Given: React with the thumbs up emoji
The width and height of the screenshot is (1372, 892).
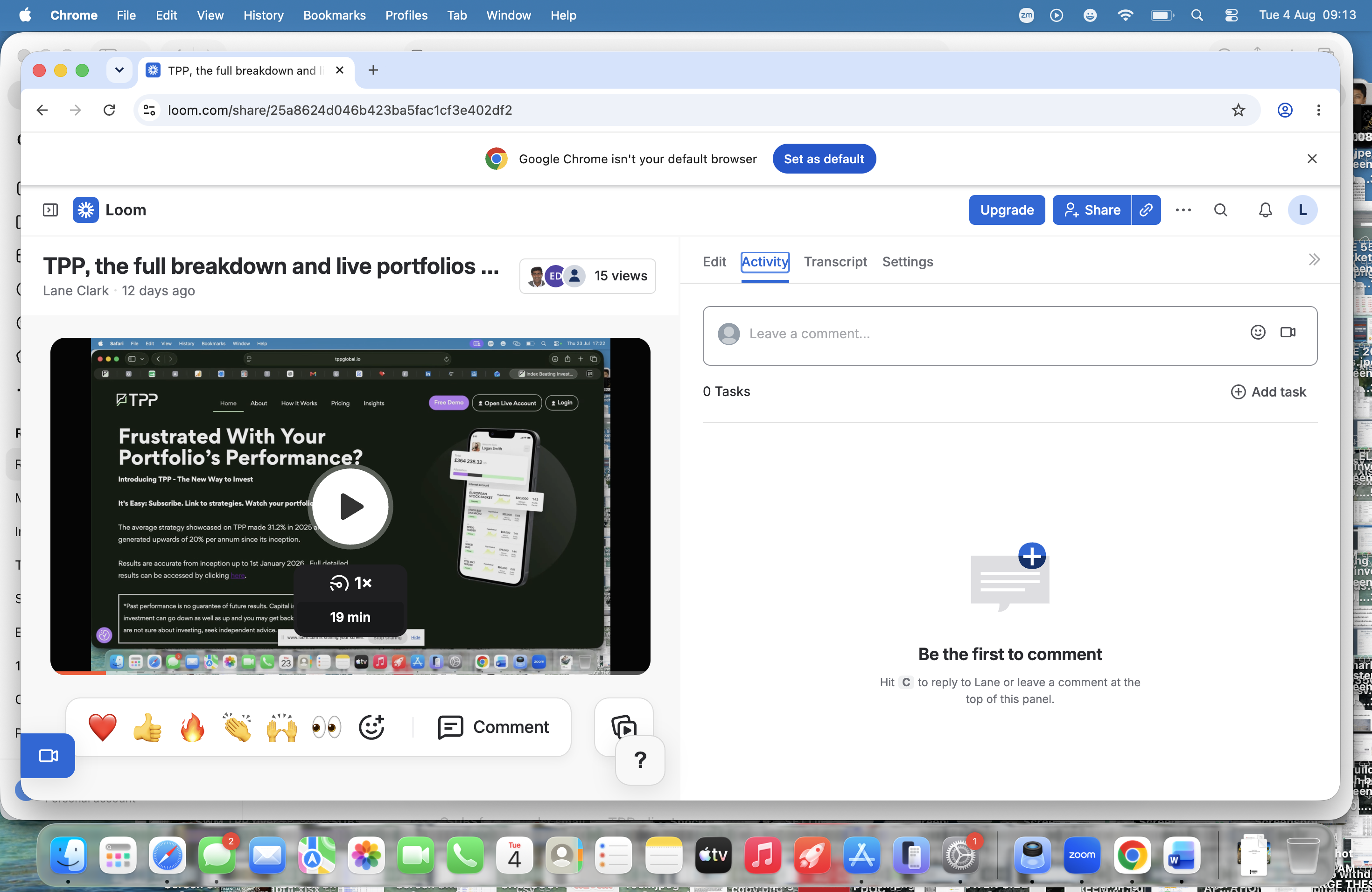Looking at the screenshot, I should point(147,727).
